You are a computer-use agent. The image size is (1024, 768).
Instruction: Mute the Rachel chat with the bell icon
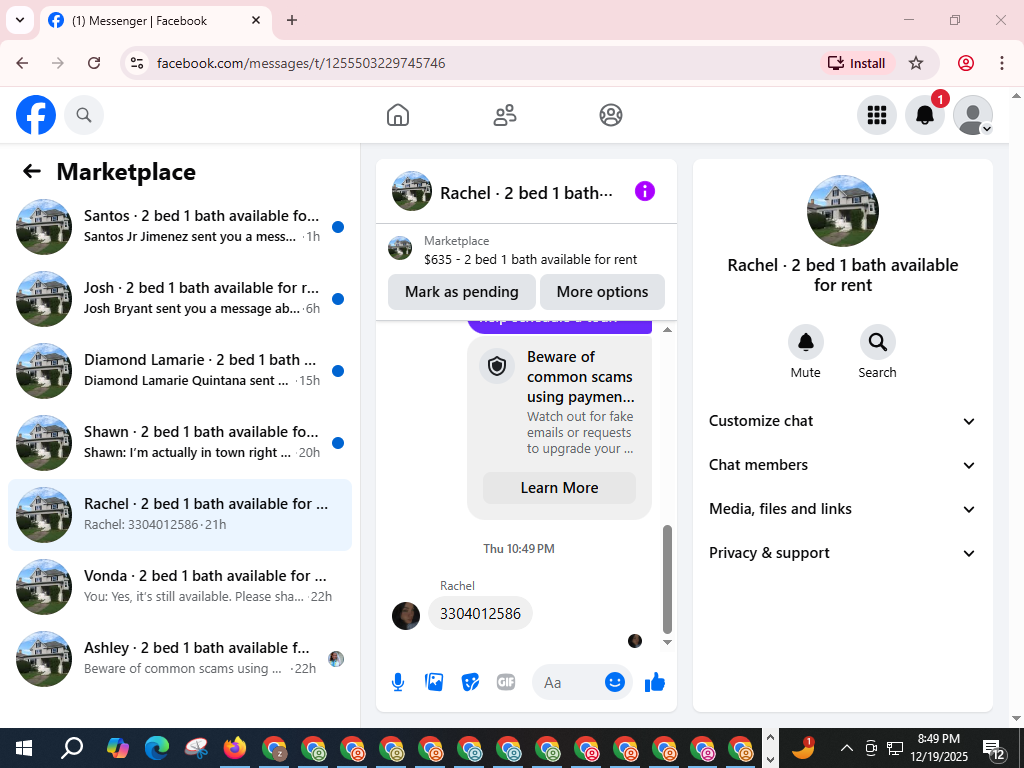coord(805,342)
